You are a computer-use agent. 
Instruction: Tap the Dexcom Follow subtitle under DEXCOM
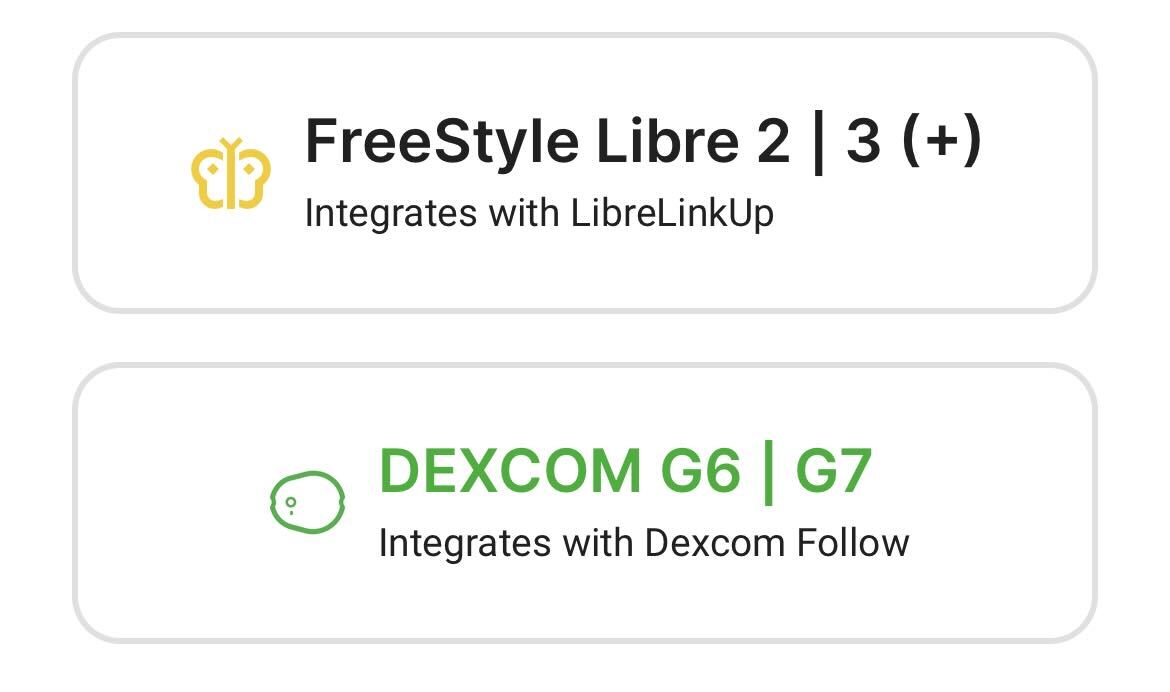coord(644,543)
